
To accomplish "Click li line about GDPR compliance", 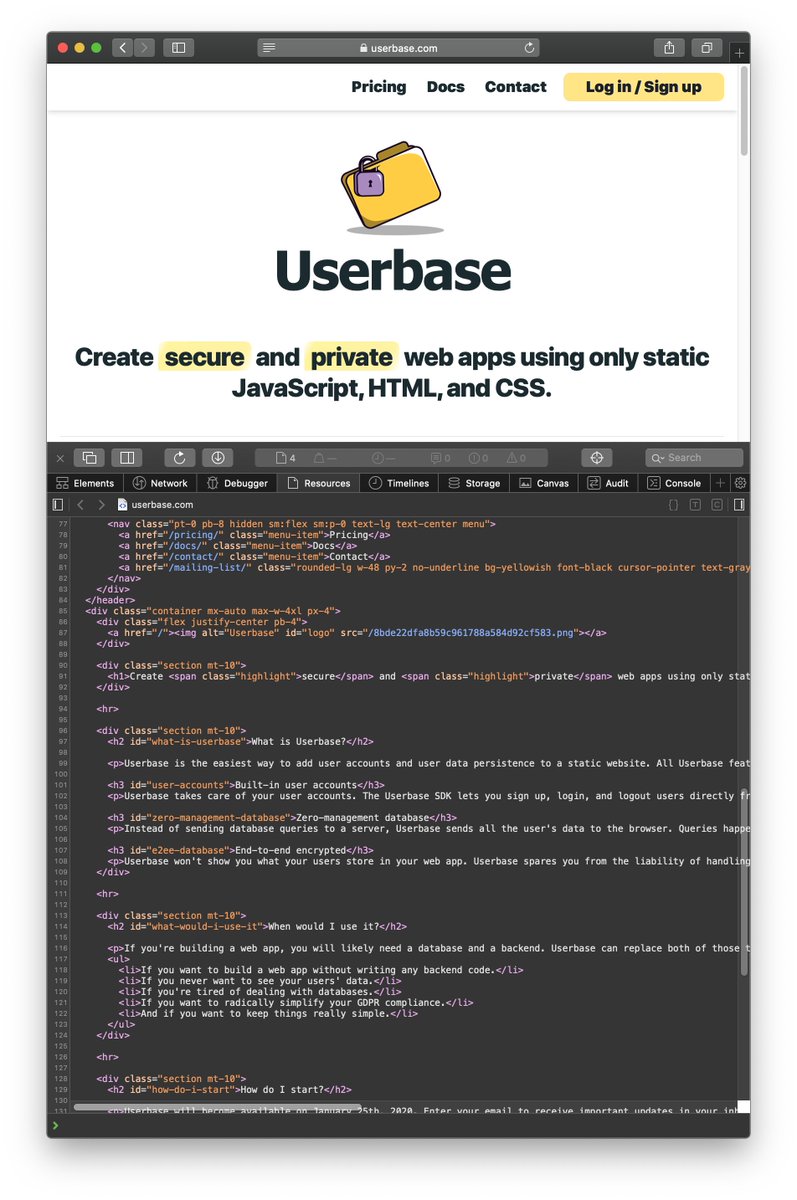I will [296, 1002].
